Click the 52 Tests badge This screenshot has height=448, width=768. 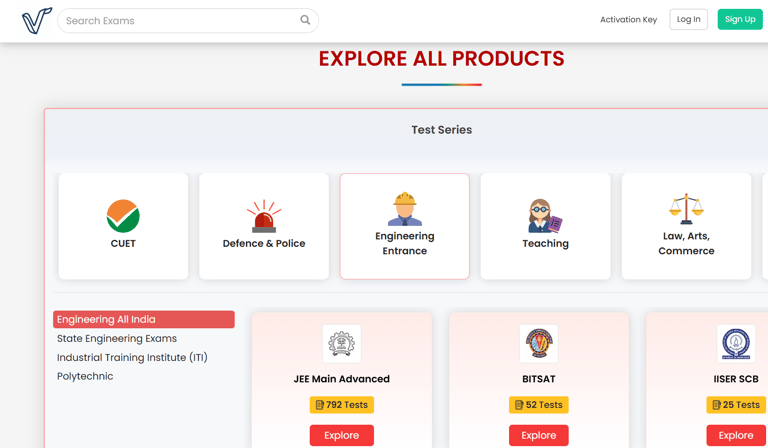pyautogui.click(x=539, y=405)
